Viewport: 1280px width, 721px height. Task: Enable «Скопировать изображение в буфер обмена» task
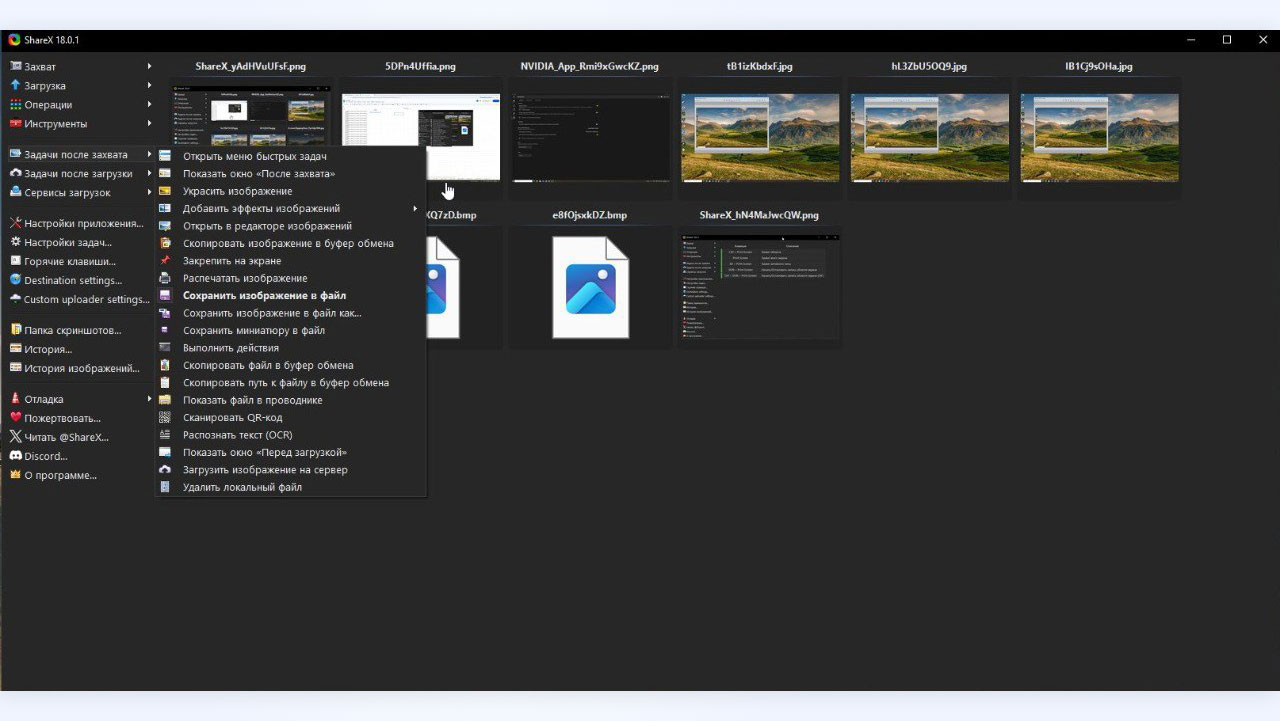pyautogui.click(x=287, y=244)
